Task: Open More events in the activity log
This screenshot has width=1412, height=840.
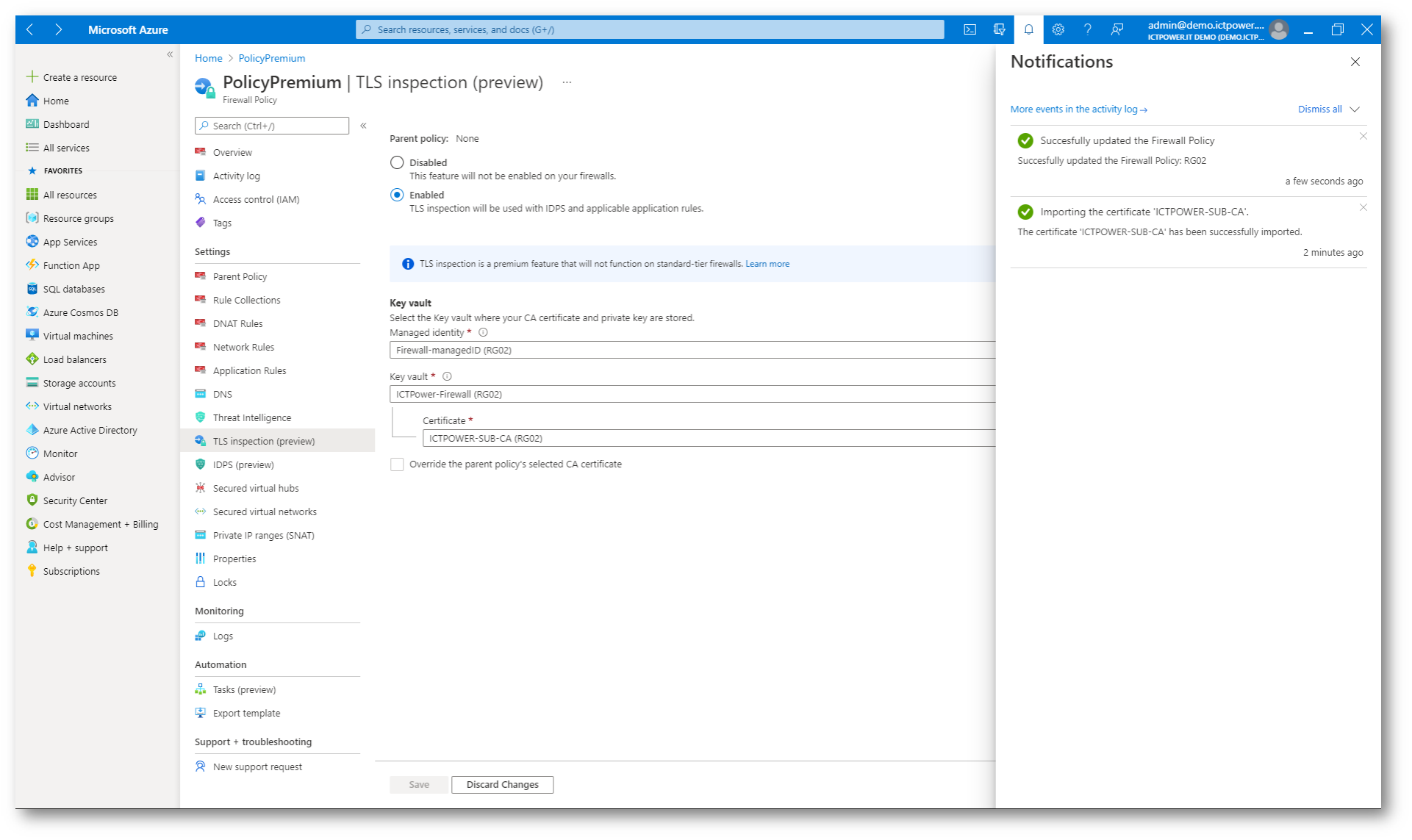Action: point(1078,110)
